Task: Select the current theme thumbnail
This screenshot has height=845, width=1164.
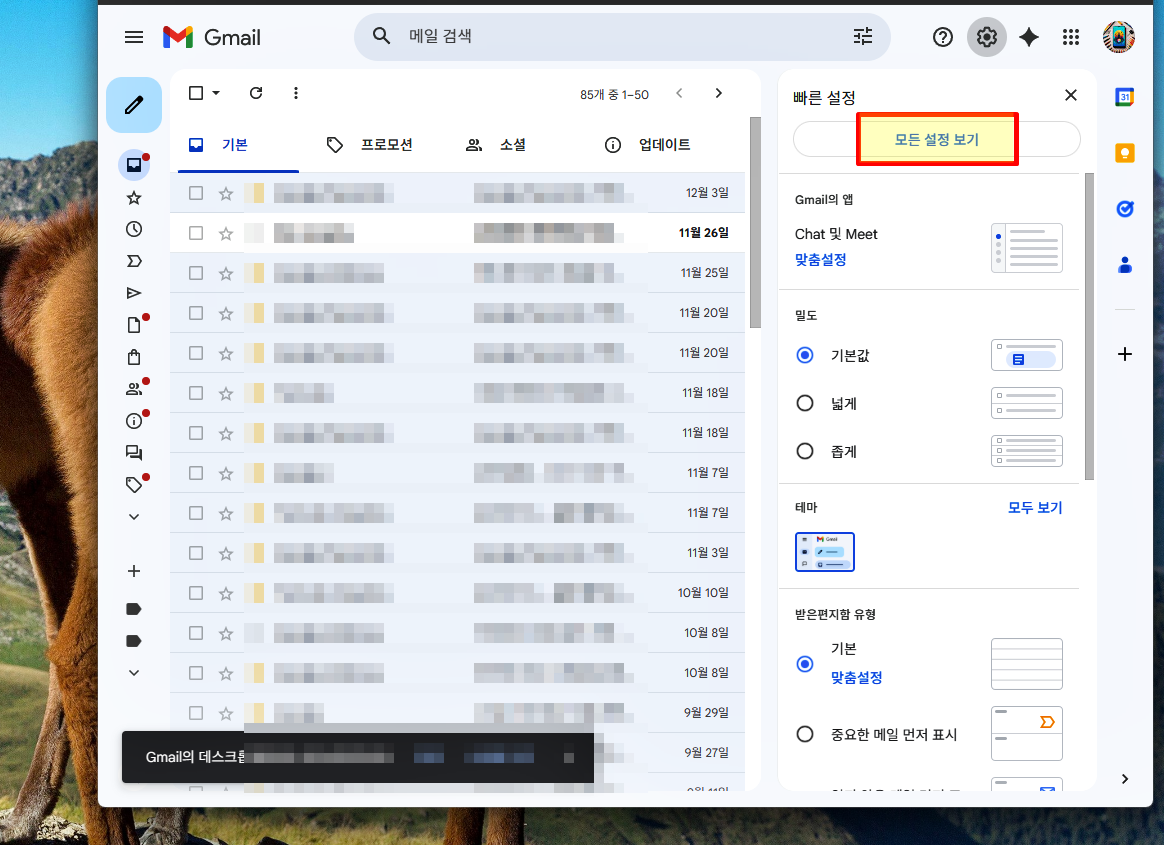Action: [825, 552]
